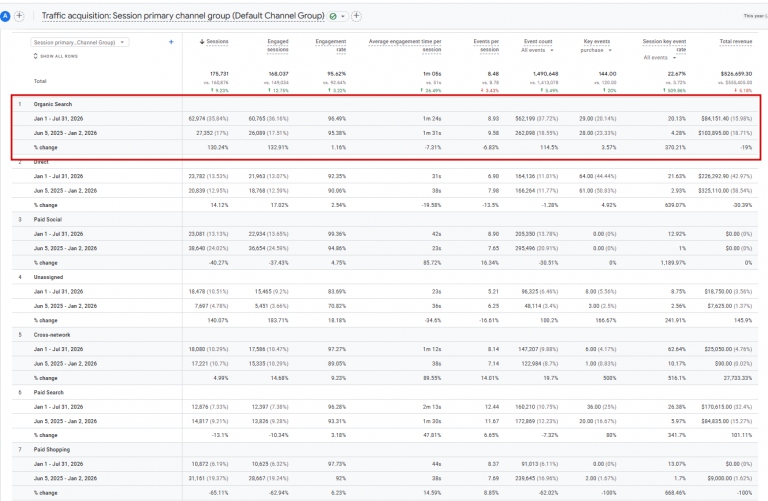
Task: Click Cross-network revenue change 27,733.33%
Action: coord(738,378)
